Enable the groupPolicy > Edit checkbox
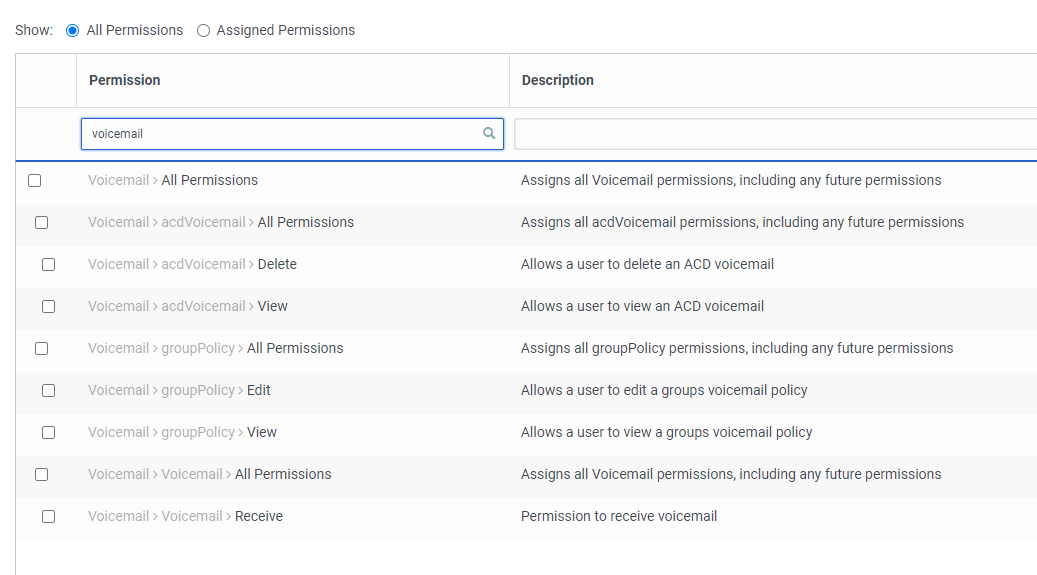This screenshot has height=575, width=1037. (x=48, y=390)
